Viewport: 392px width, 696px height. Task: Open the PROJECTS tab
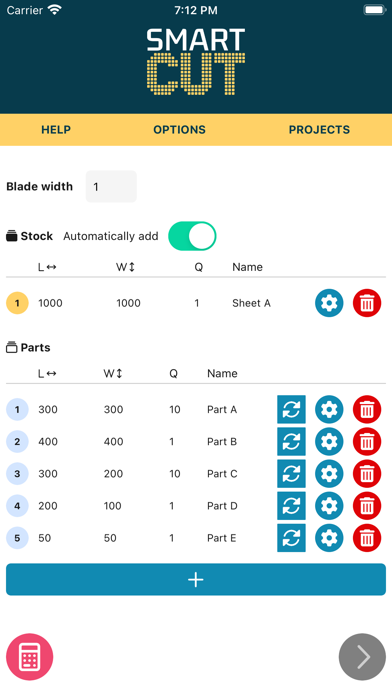tap(319, 130)
